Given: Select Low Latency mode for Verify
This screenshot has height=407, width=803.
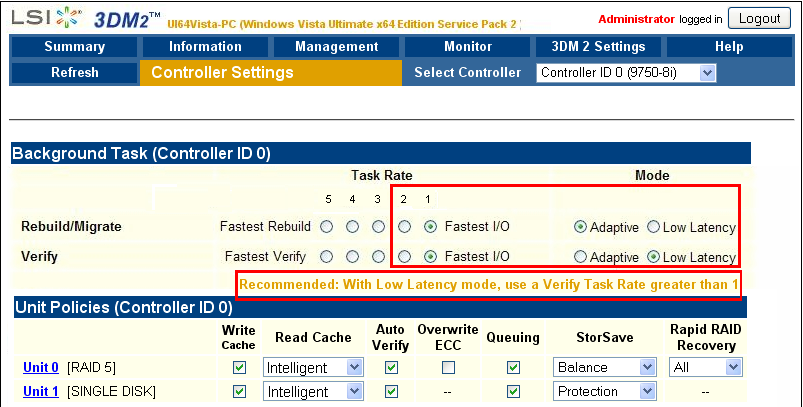Looking at the screenshot, I should point(653,256).
